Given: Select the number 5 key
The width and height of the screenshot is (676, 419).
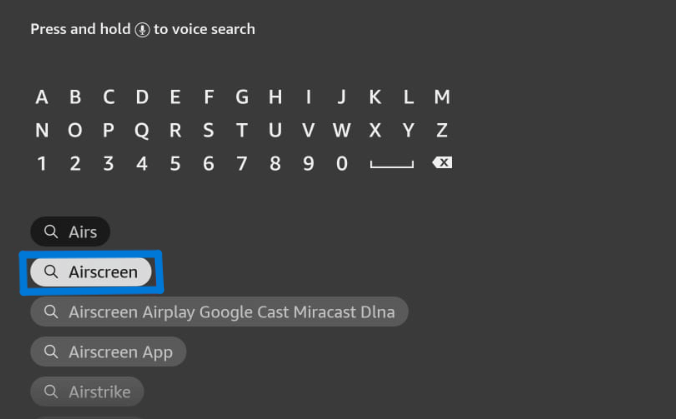Looking at the screenshot, I should (175, 164).
